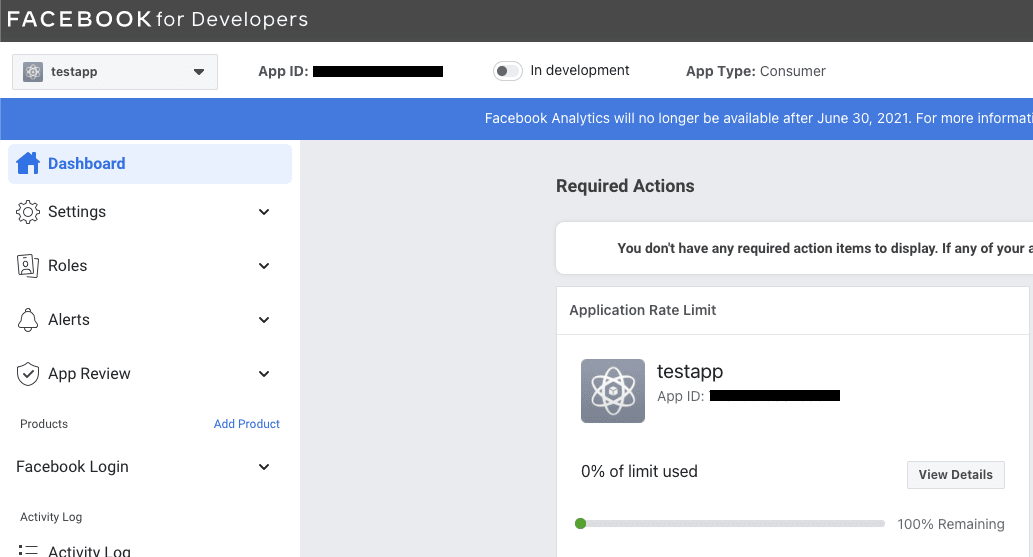Click the App Type Consumer text

(x=756, y=71)
